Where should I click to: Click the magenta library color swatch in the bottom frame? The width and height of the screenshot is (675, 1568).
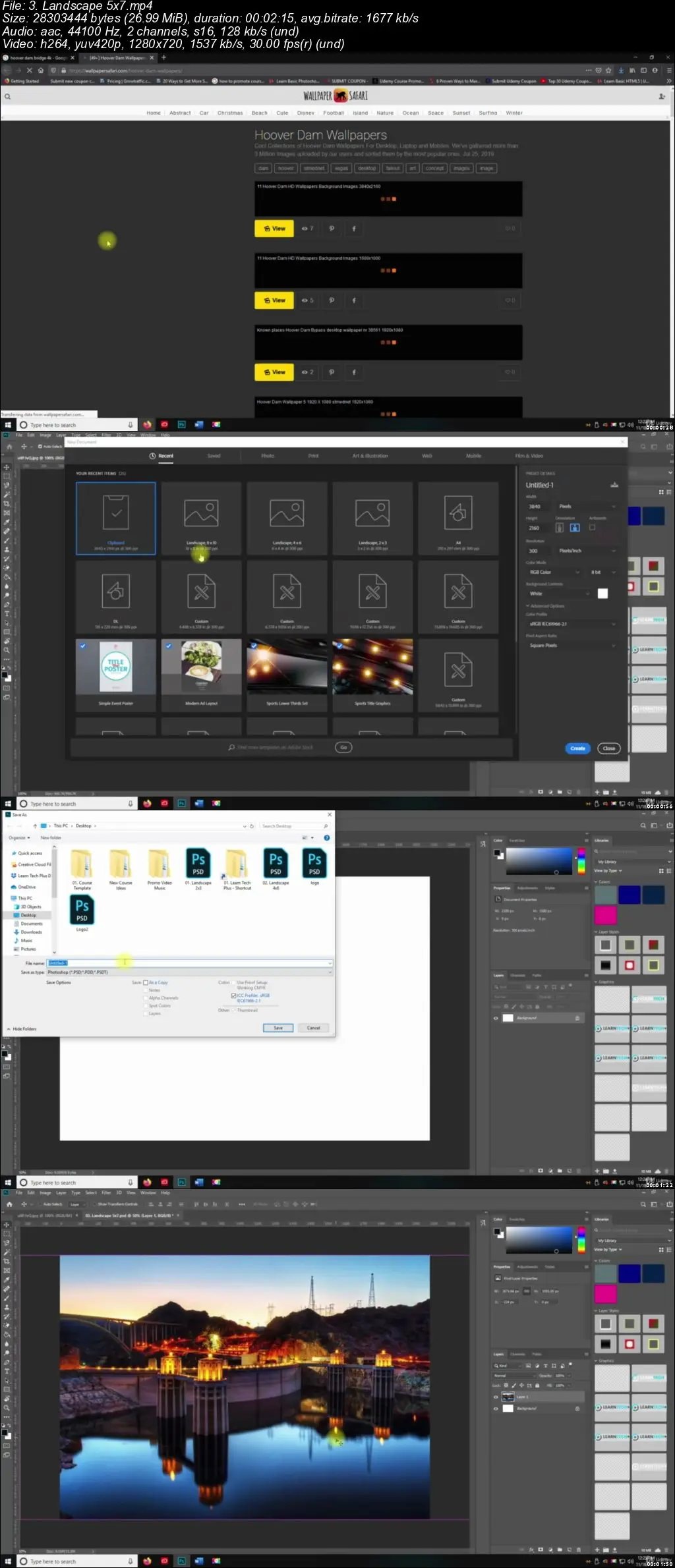[605, 1294]
